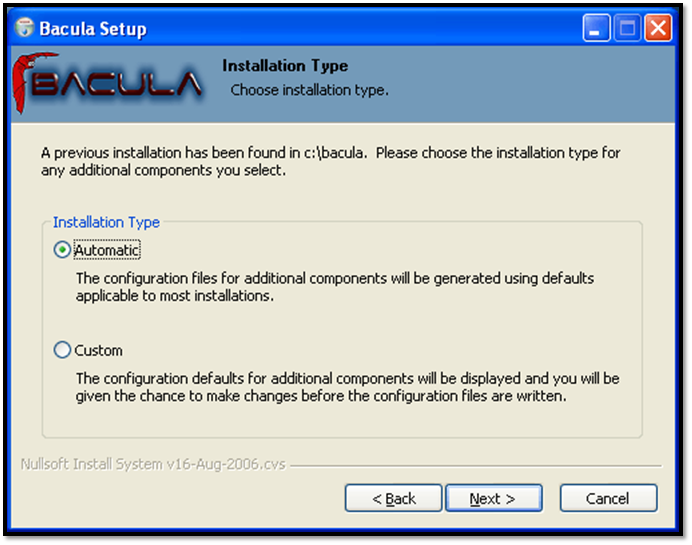Click the "Automatic" option label text
The width and height of the screenshot is (692, 545).
coord(107,250)
